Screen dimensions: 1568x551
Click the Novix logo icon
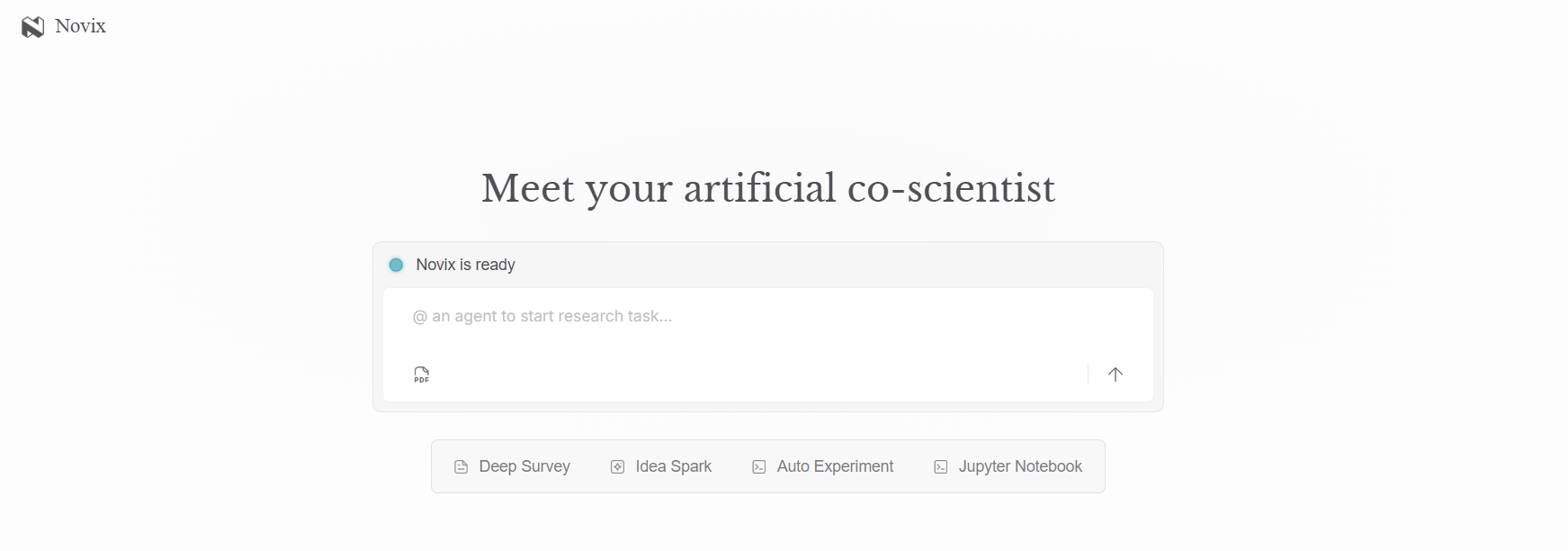click(32, 27)
